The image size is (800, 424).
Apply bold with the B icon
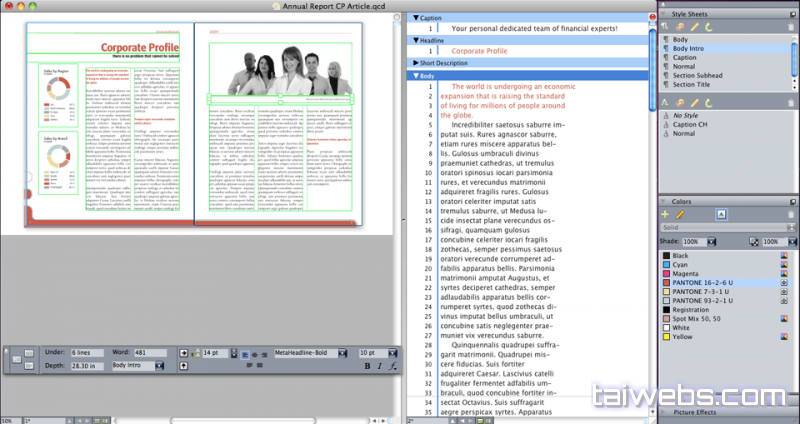pos(367,367)
